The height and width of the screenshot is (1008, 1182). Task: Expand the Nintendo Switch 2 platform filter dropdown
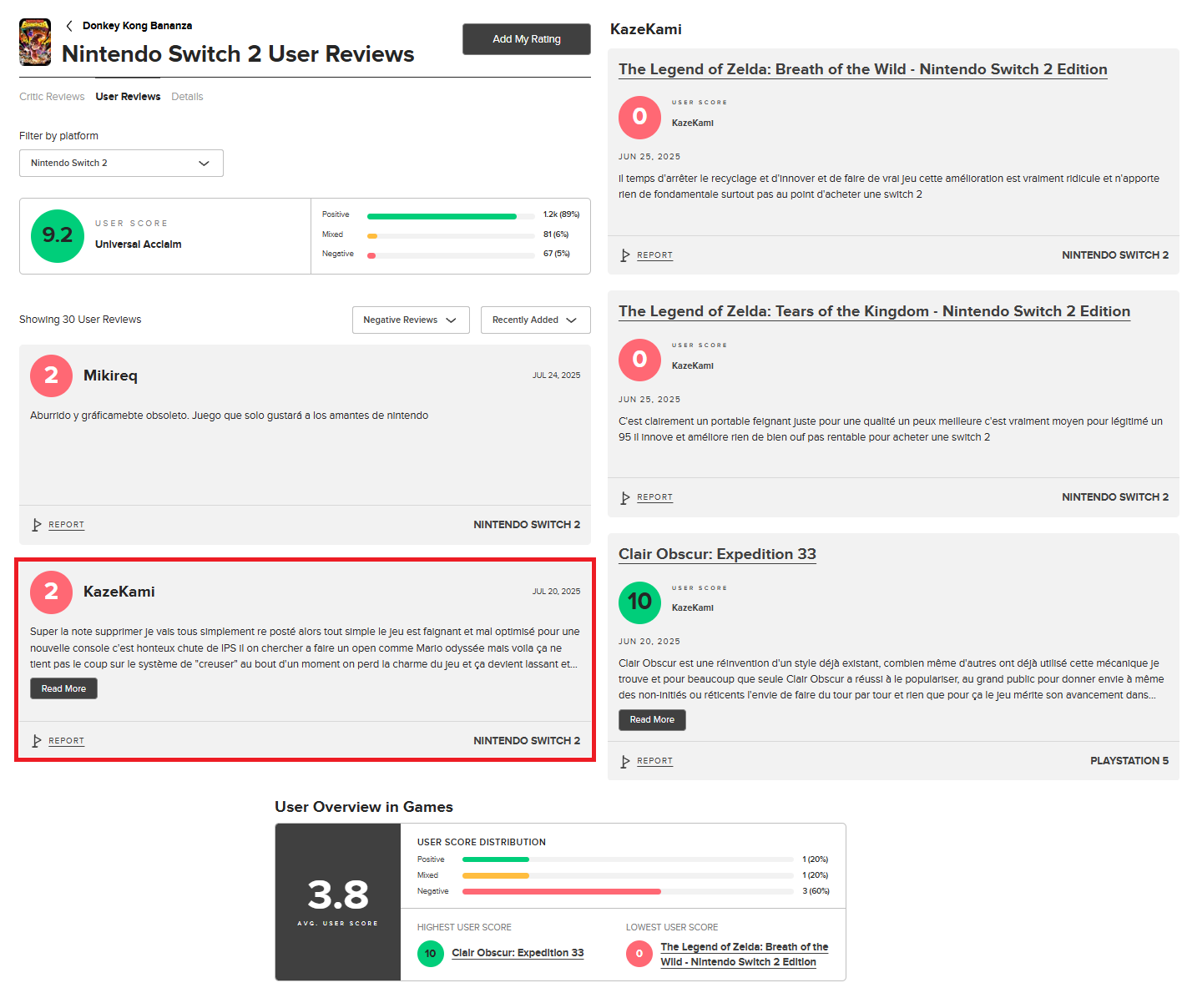pos(121,163)
